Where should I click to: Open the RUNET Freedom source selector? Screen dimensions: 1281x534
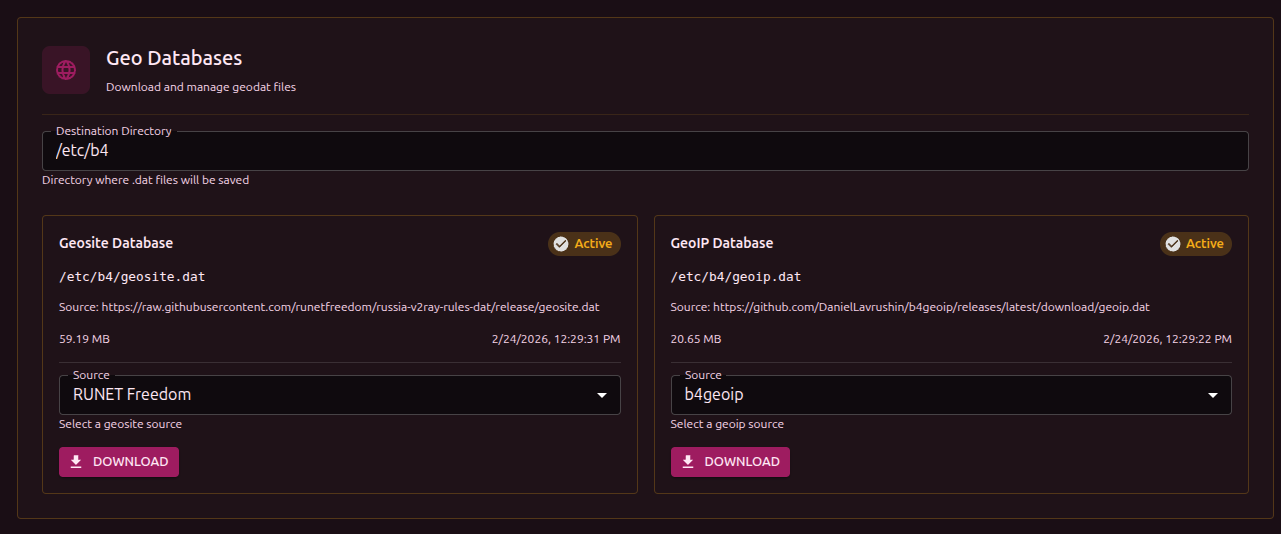tap(330, 395)
